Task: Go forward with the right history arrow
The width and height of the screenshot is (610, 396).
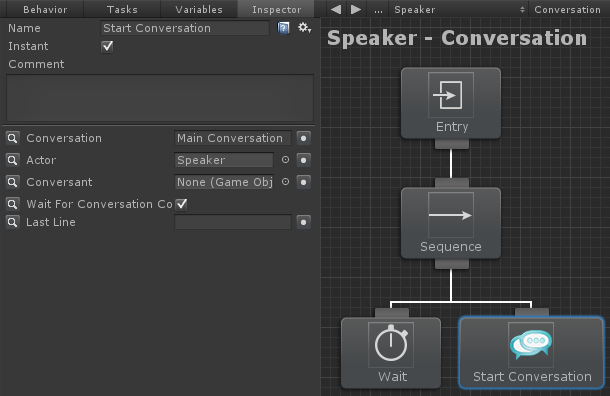Action: (x=356, y=9)
